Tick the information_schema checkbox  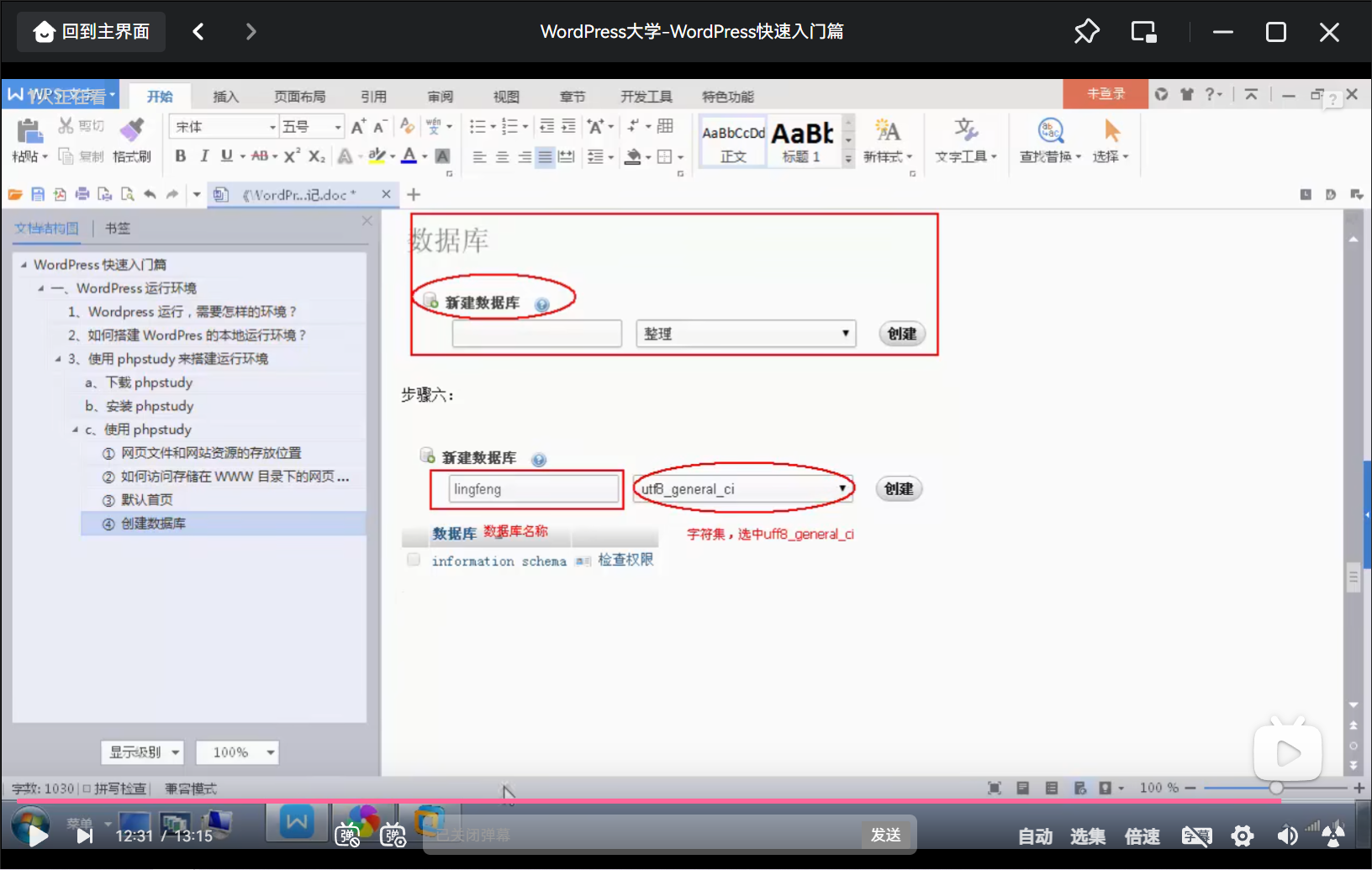[x=414, y=560]
